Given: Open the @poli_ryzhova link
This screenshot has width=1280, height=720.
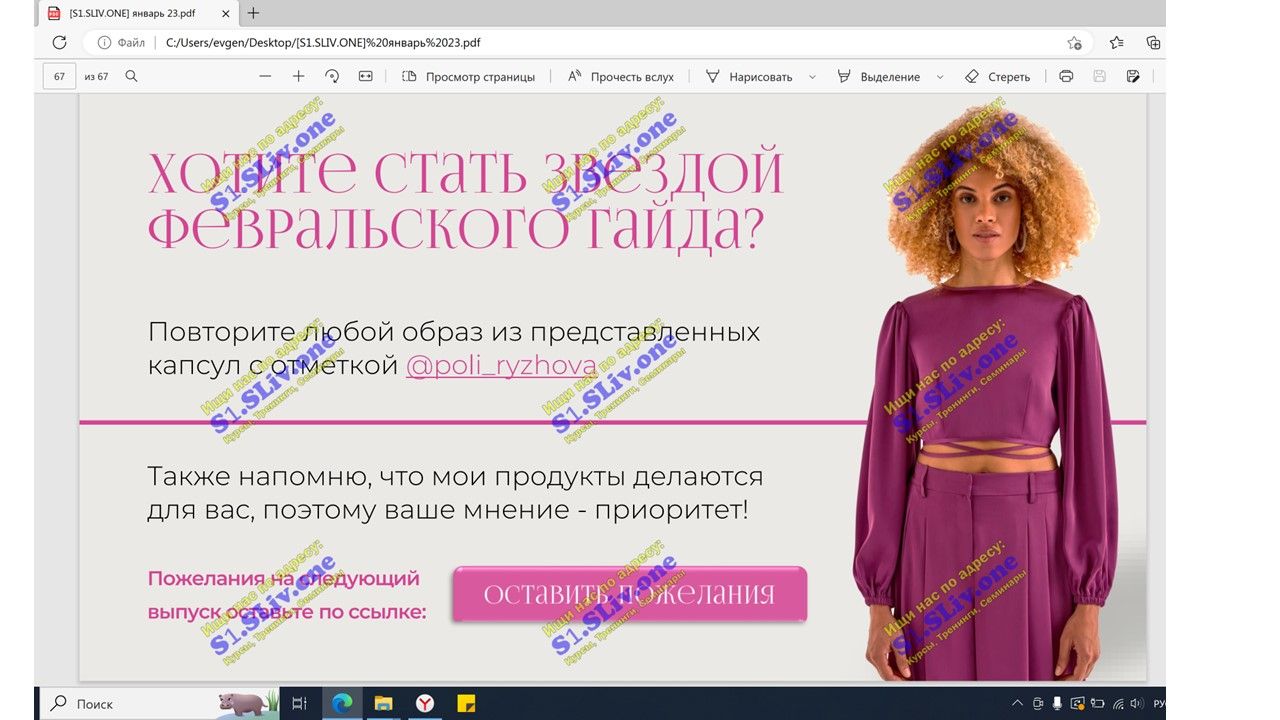Looking at the screenshot, I should tap(501, 366).
